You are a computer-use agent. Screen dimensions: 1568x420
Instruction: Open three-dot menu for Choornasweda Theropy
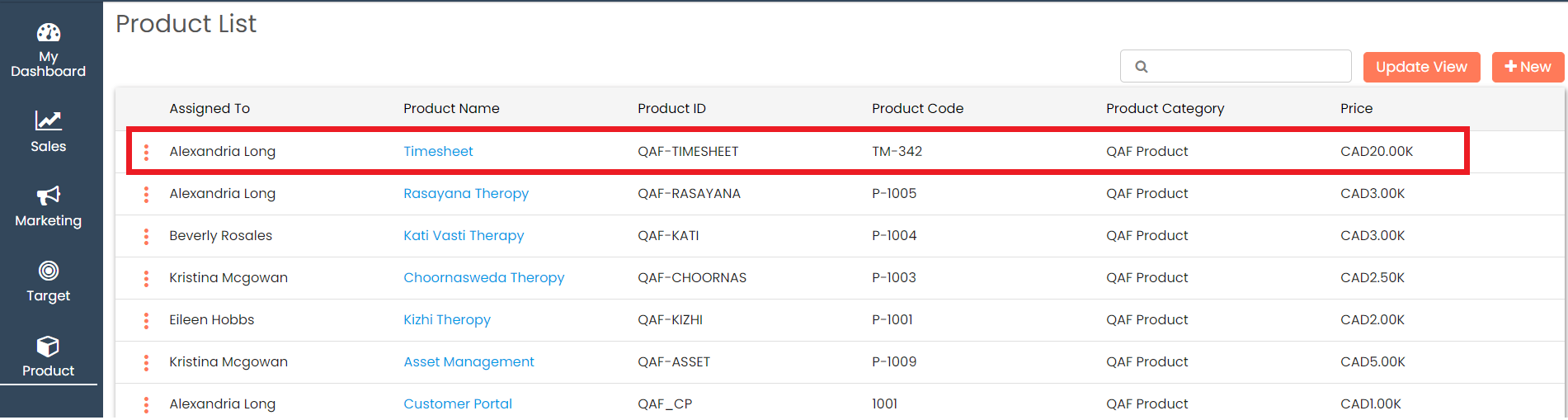point(147,278)
